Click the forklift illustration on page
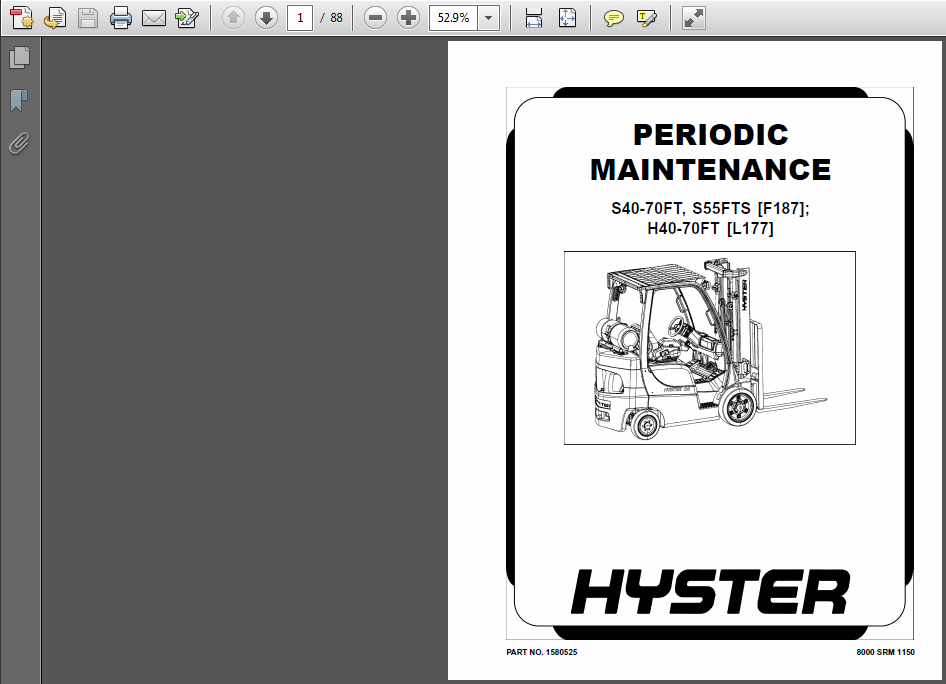This screenshot has width=946, height=684. click(x=710, y=348)
